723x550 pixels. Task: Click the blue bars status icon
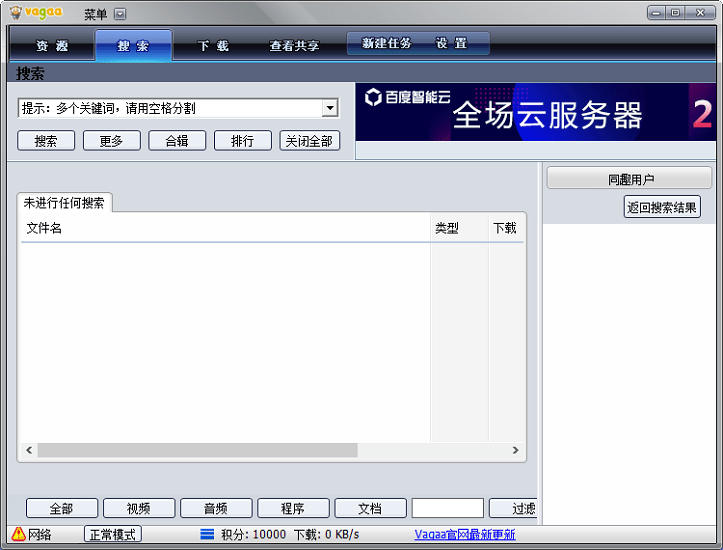[x=207, y=534]
